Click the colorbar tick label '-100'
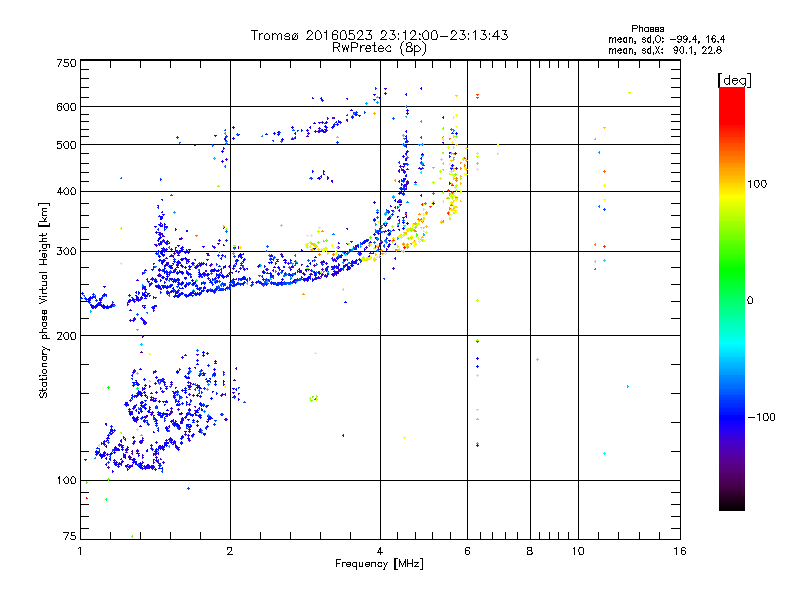 [x=761, y=417]
